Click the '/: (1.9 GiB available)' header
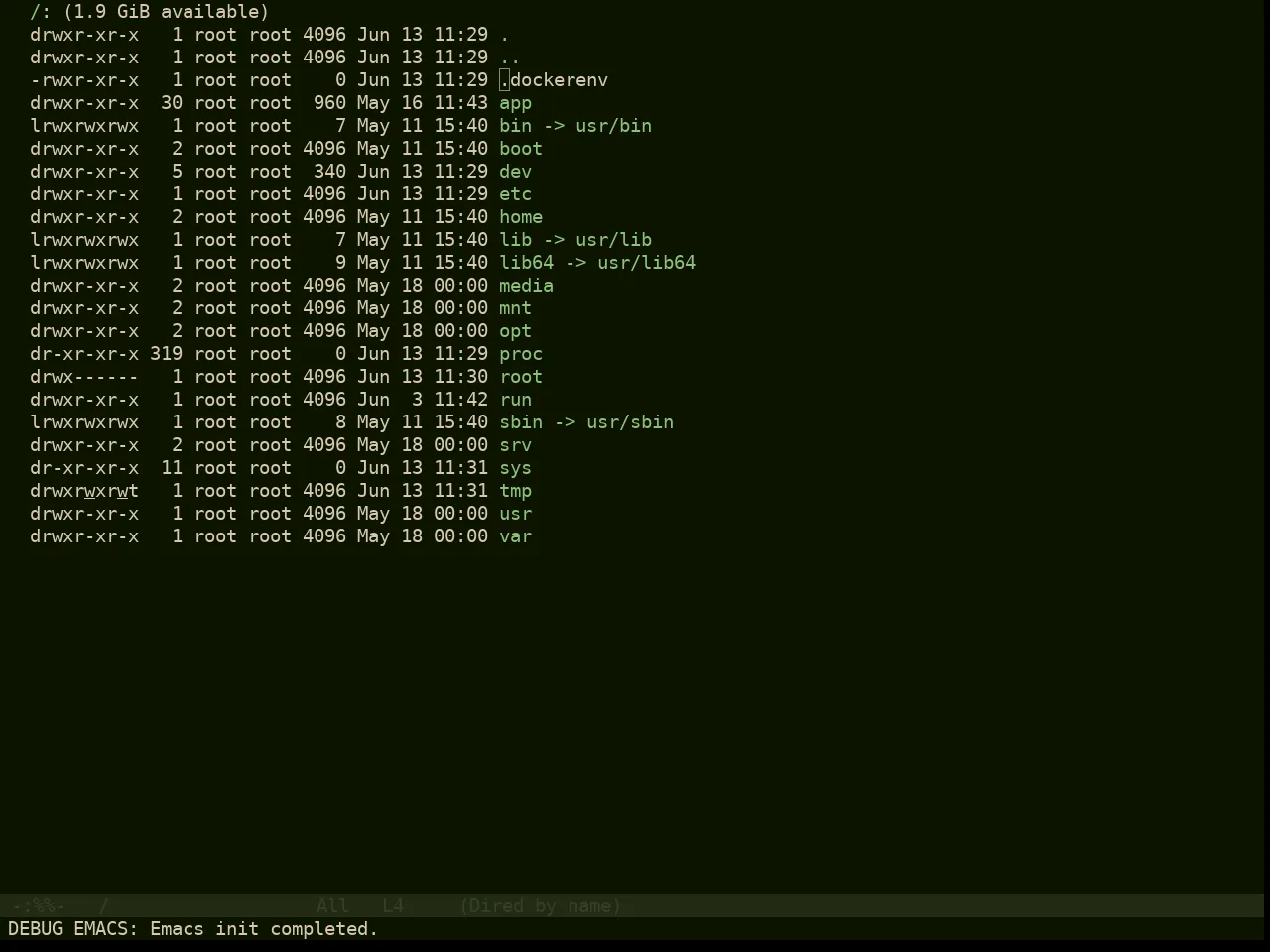The height and width of the screenshot is (952, 1270). point(150,12)
